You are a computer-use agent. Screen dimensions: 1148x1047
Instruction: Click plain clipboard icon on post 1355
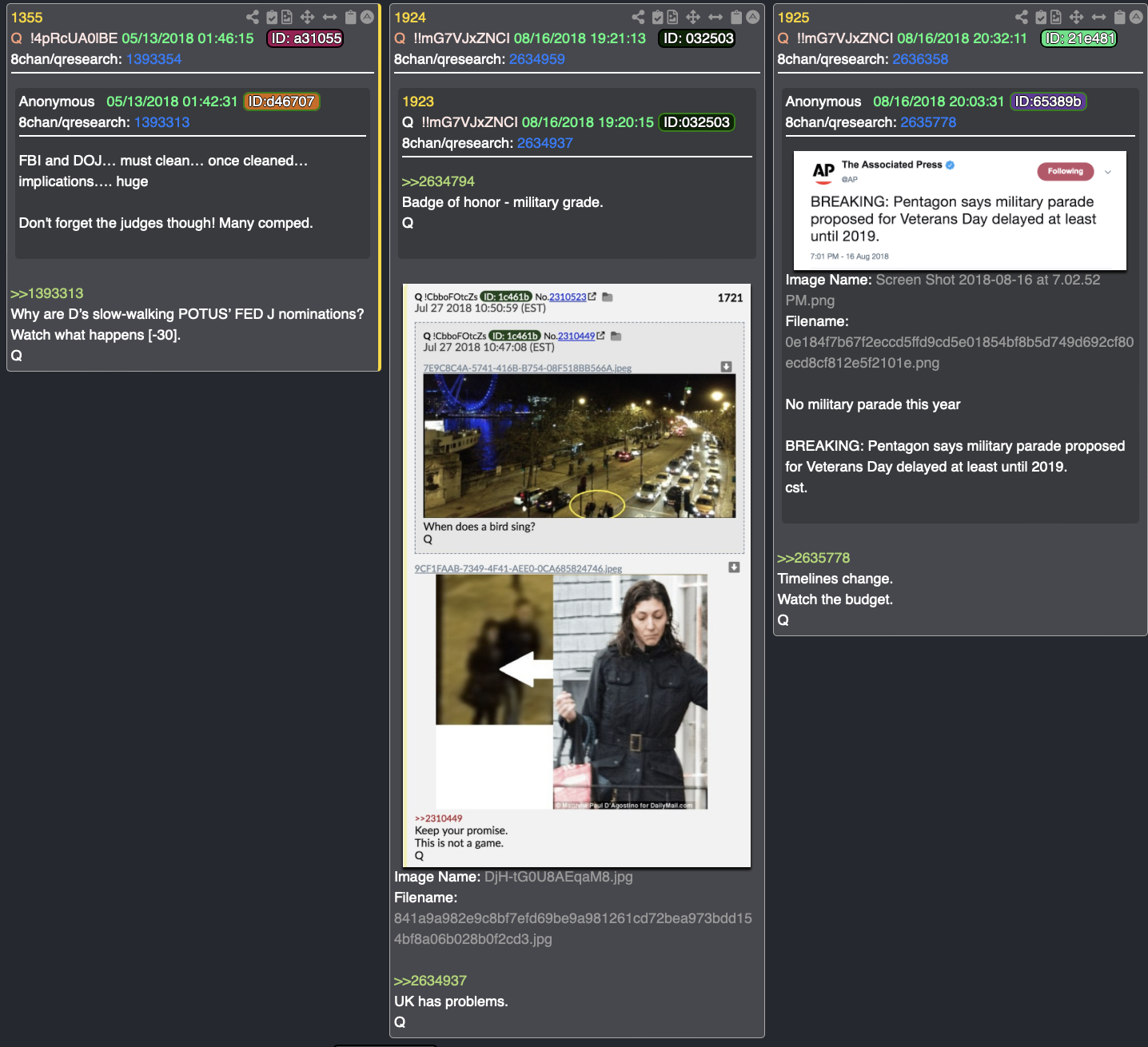click(x=350, y=17)
